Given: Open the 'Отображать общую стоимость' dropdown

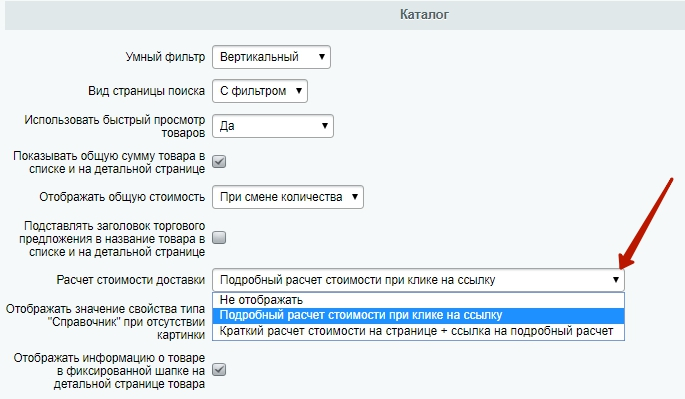Looking at the screenshot, I should (288, 197).
